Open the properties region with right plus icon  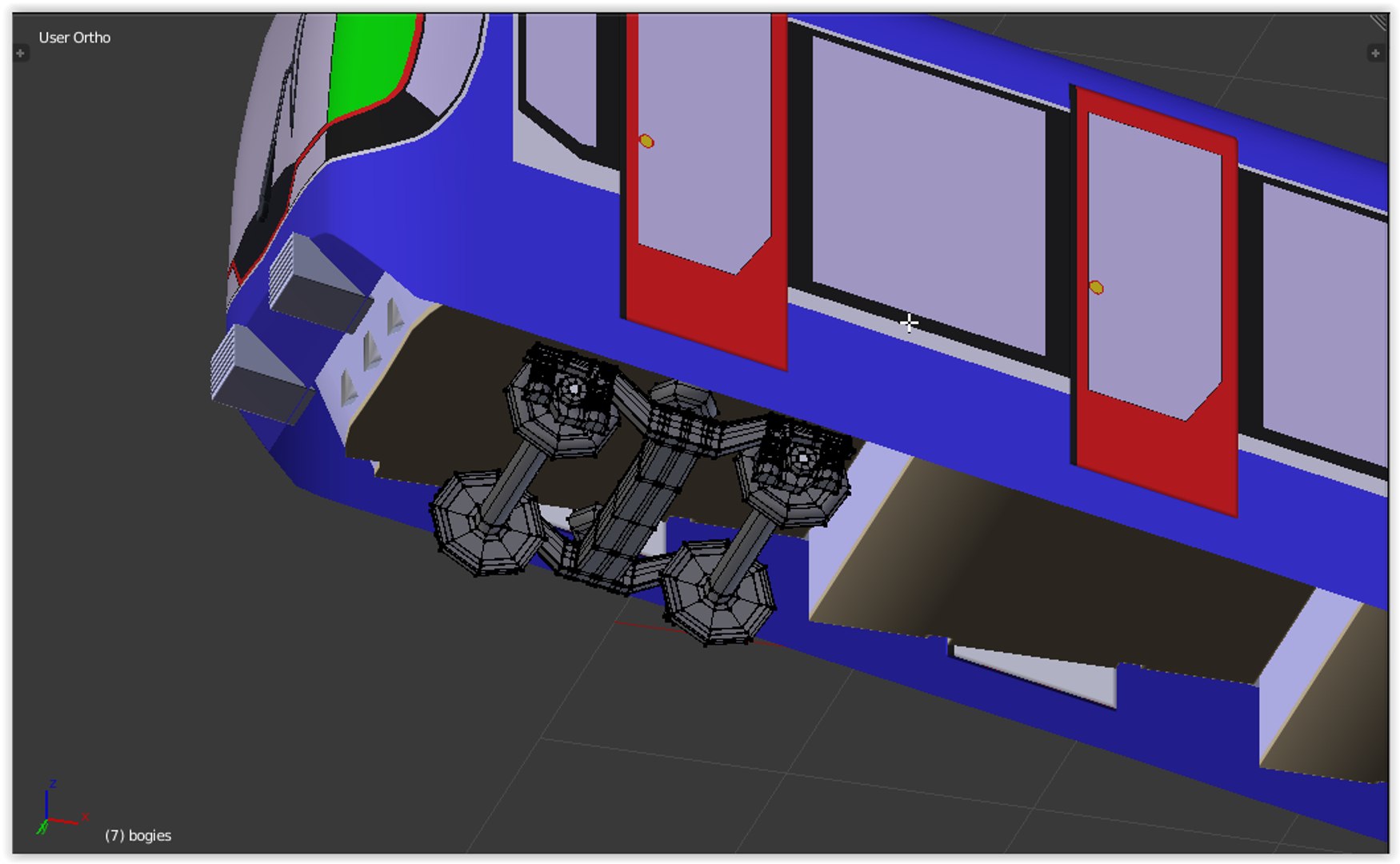tap(1375, 54)
